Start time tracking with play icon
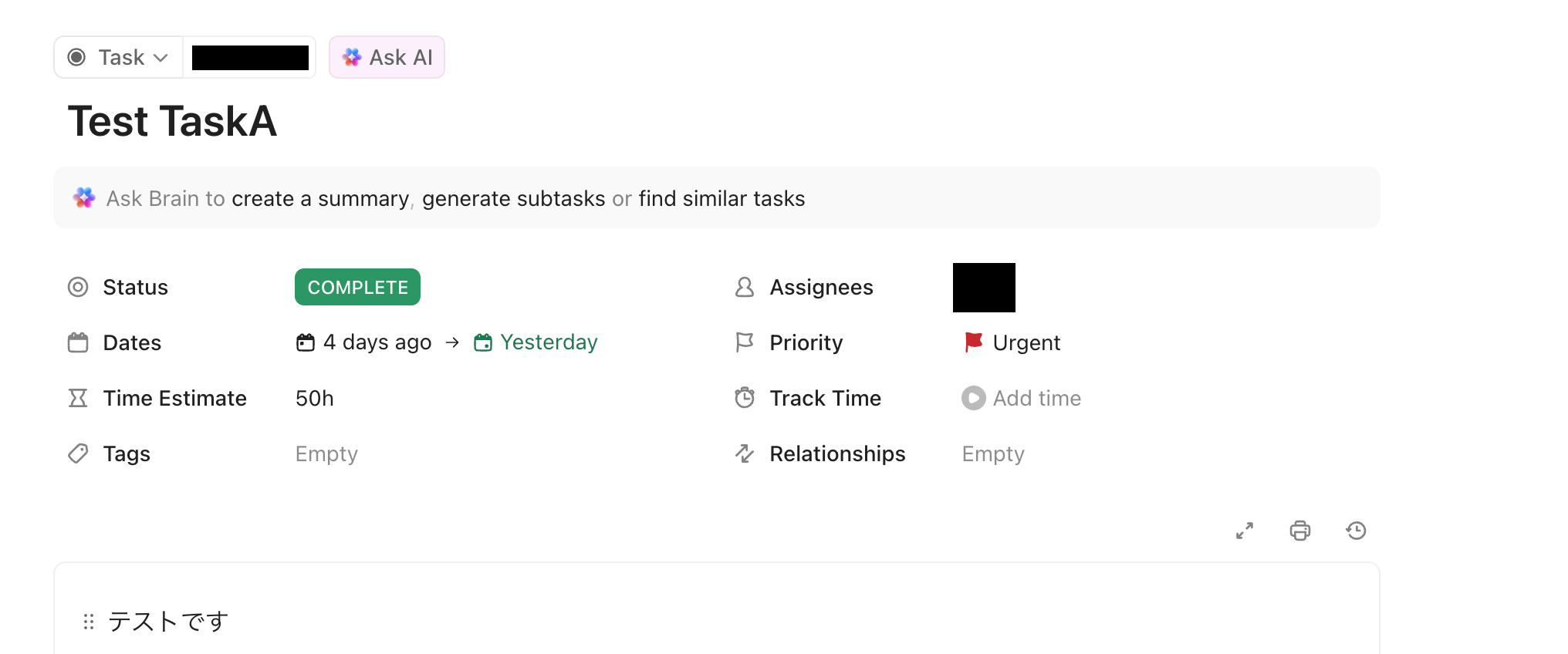The image size is (1568, 654). (974, 398)
